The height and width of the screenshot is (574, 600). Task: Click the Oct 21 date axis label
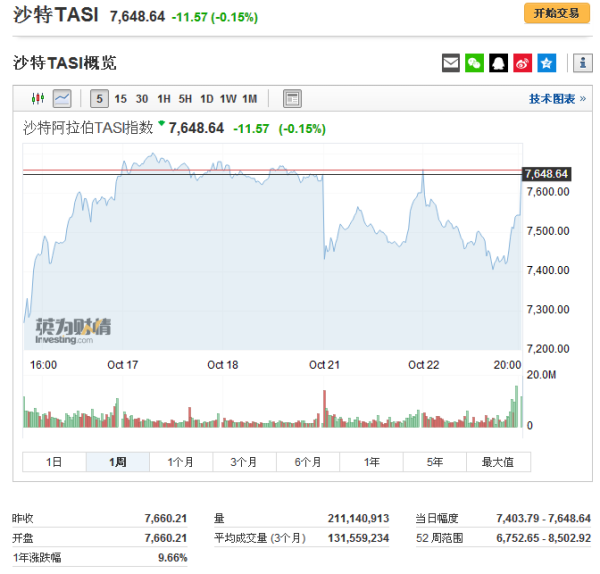(324, 365)
